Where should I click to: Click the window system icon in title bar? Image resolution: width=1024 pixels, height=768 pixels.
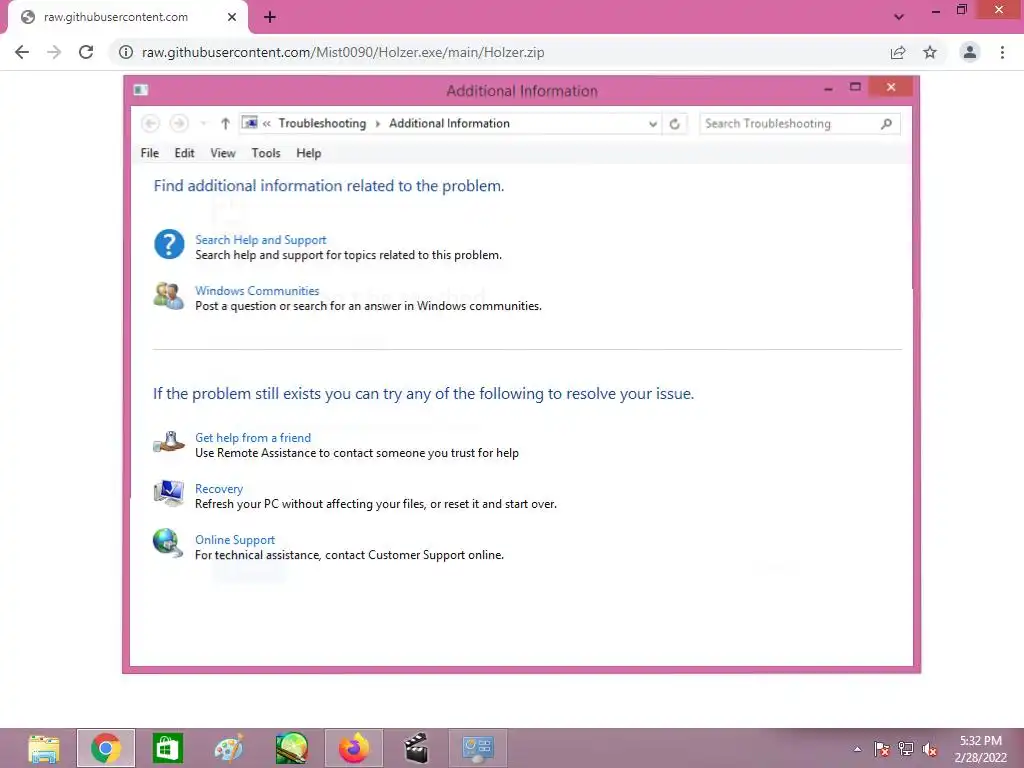click(140, 90)
